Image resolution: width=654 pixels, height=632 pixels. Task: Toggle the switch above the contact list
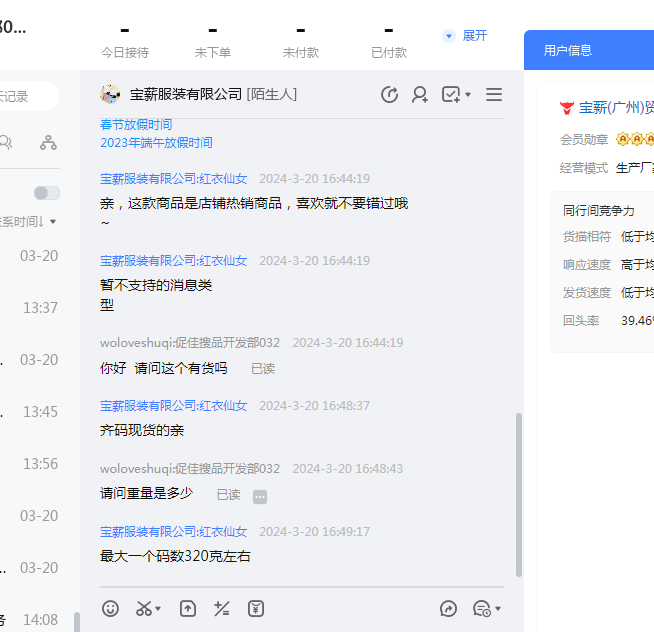click(x=46, y=193)
